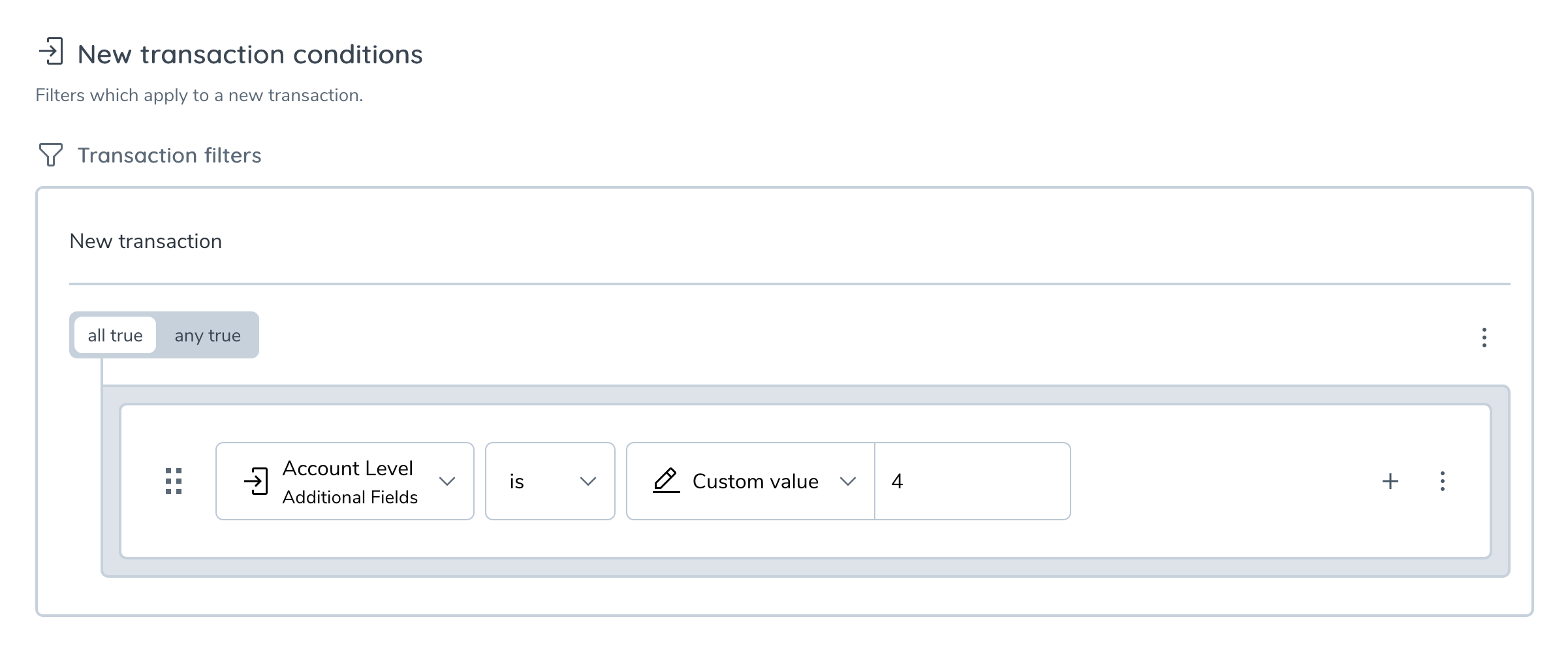
Task: Open the filter group's three-dot options menu
Action: point(1484,338)
